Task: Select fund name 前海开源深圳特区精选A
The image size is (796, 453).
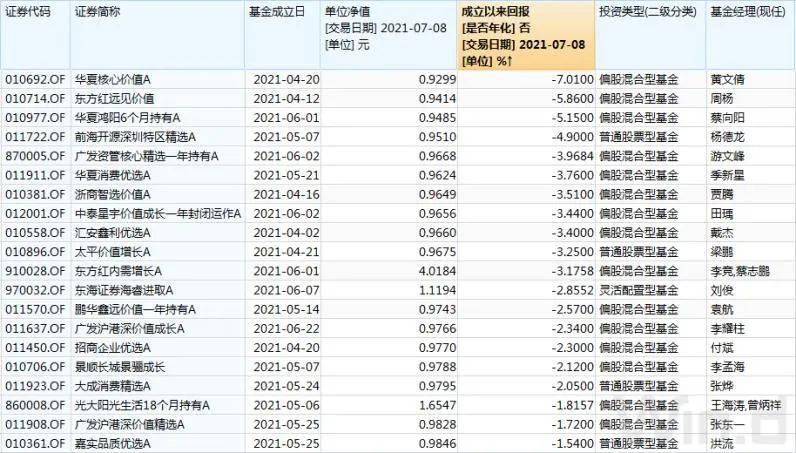Action: (x=135, y=137)
